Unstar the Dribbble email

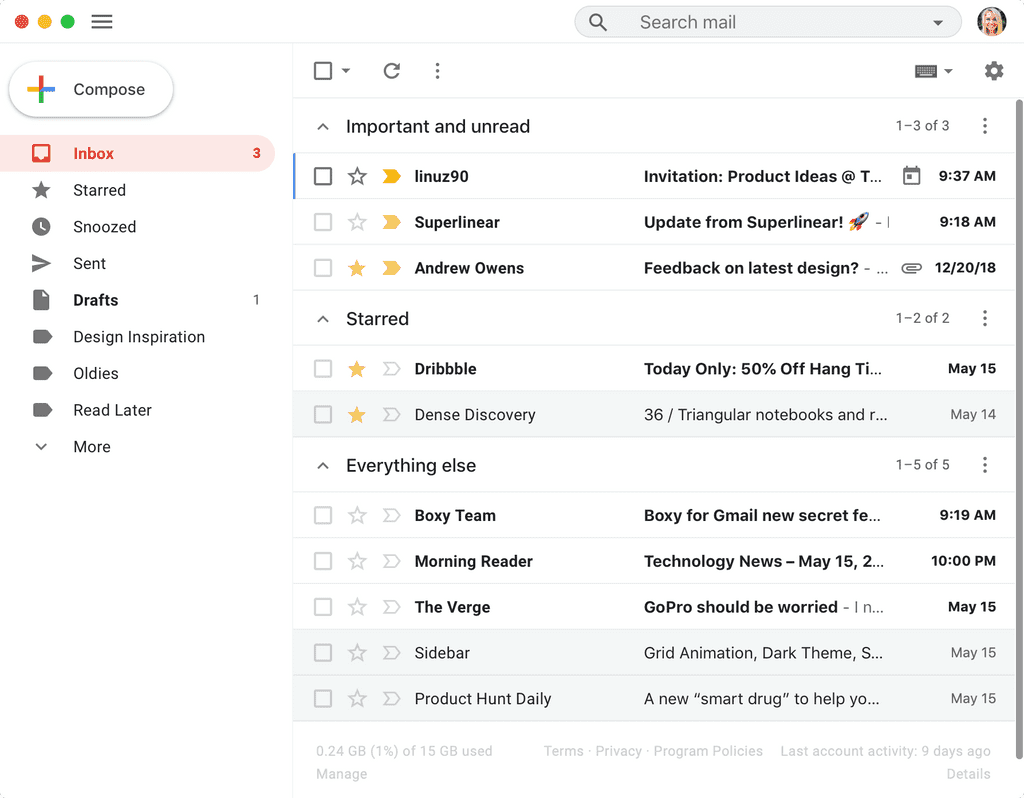pos(357,369)
